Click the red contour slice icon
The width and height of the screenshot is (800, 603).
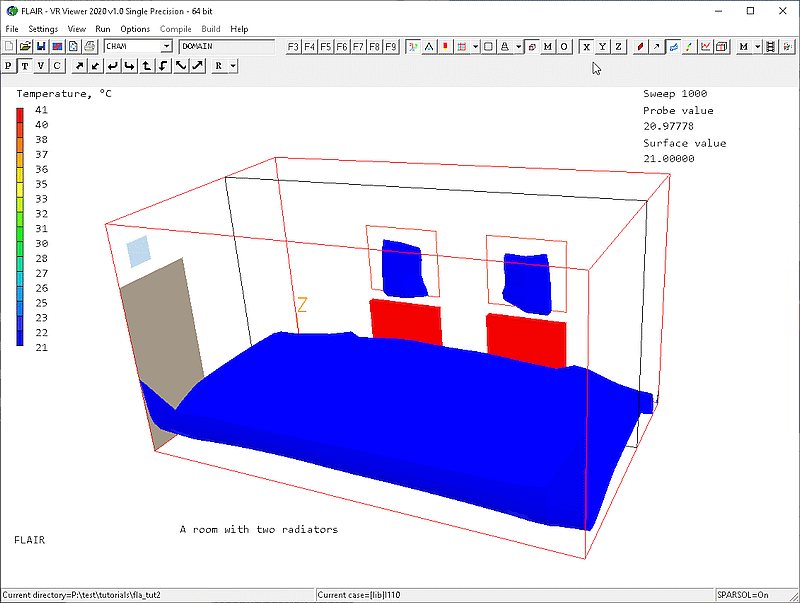(640, 46)
